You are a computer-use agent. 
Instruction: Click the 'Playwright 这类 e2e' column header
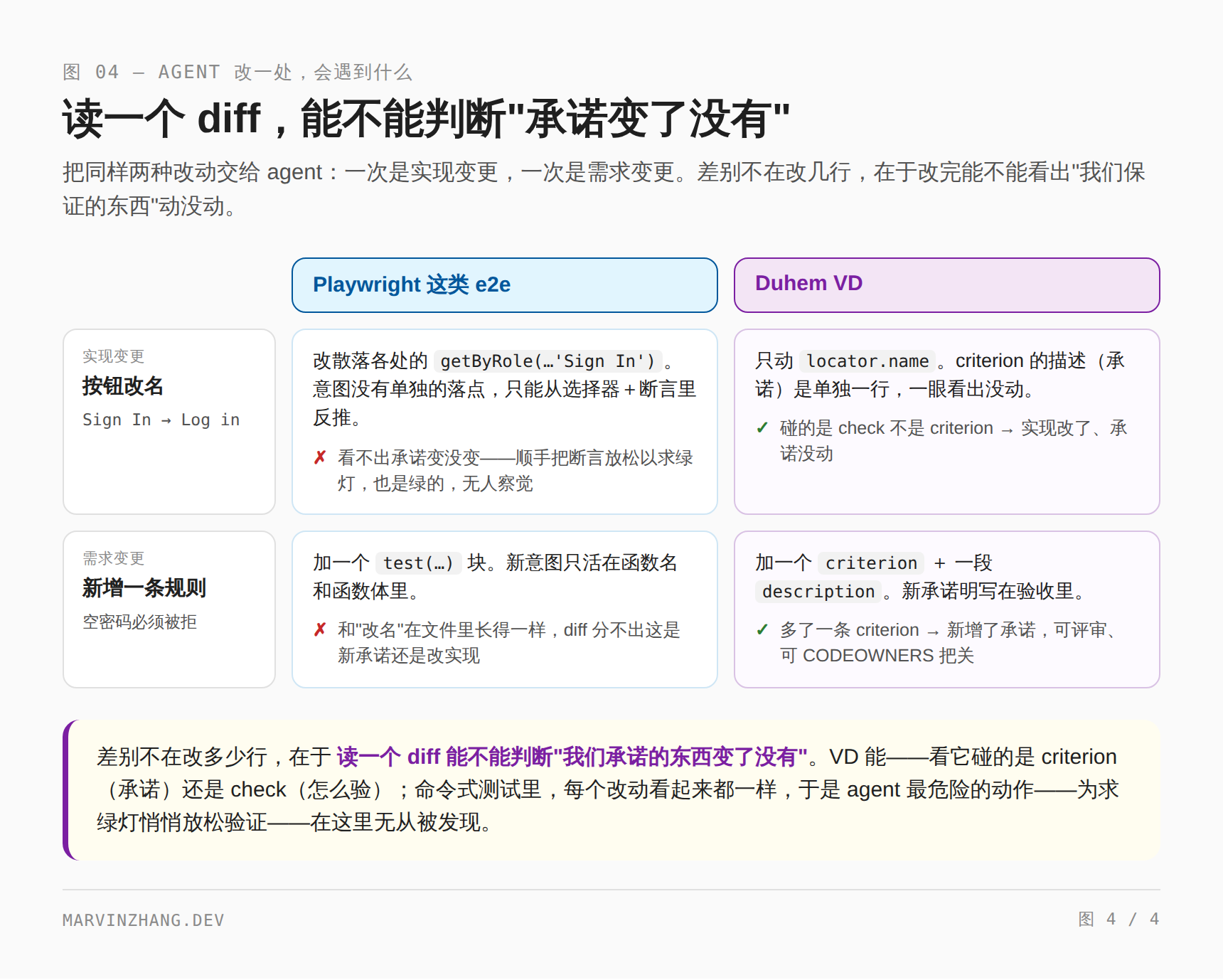coord(504,285)
